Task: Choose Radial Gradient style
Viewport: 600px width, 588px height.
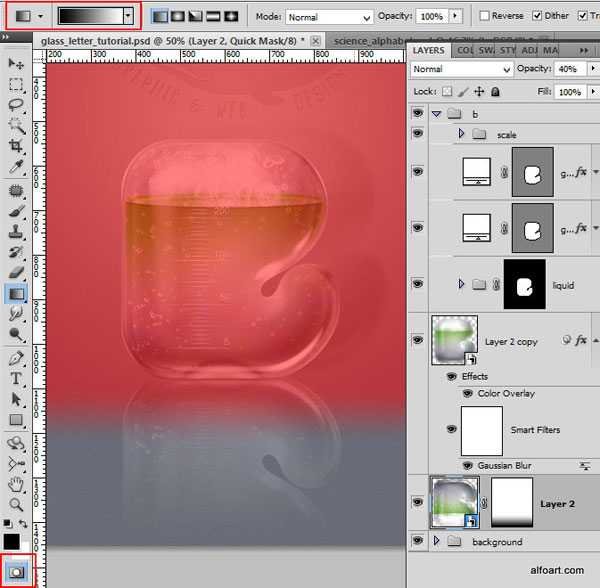Action: [x=178, y=16]
